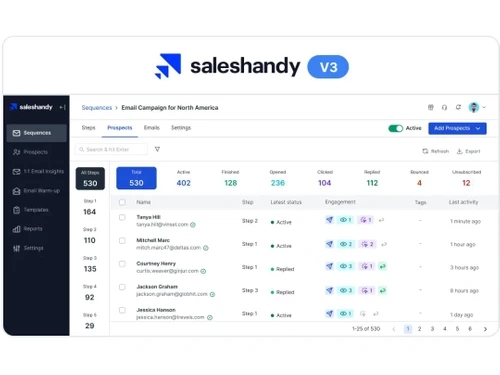Open the Add Prospects dropdown
This screenshot has width=500, height=375.
point(457,128)
